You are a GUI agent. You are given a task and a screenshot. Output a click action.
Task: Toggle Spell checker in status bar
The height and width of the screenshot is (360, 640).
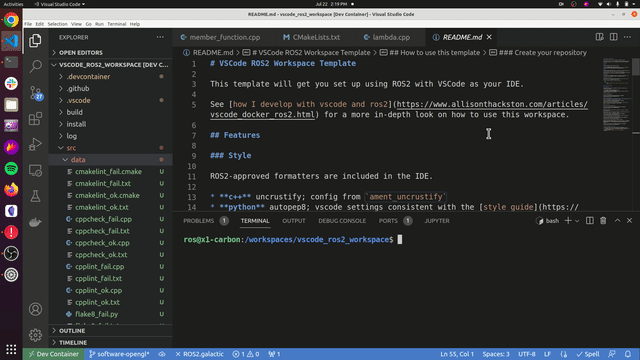pos(588,354)
